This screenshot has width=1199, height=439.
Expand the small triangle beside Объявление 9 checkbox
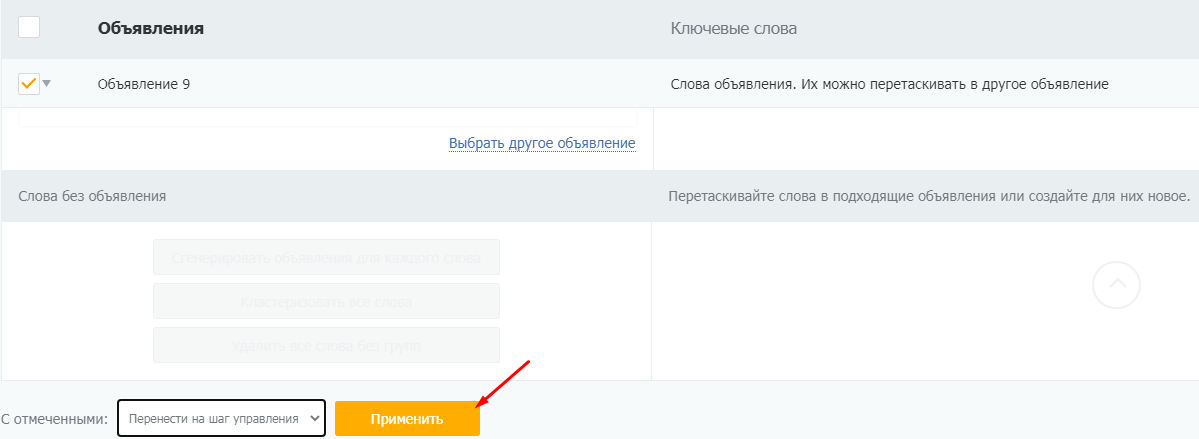pos(47,83)
